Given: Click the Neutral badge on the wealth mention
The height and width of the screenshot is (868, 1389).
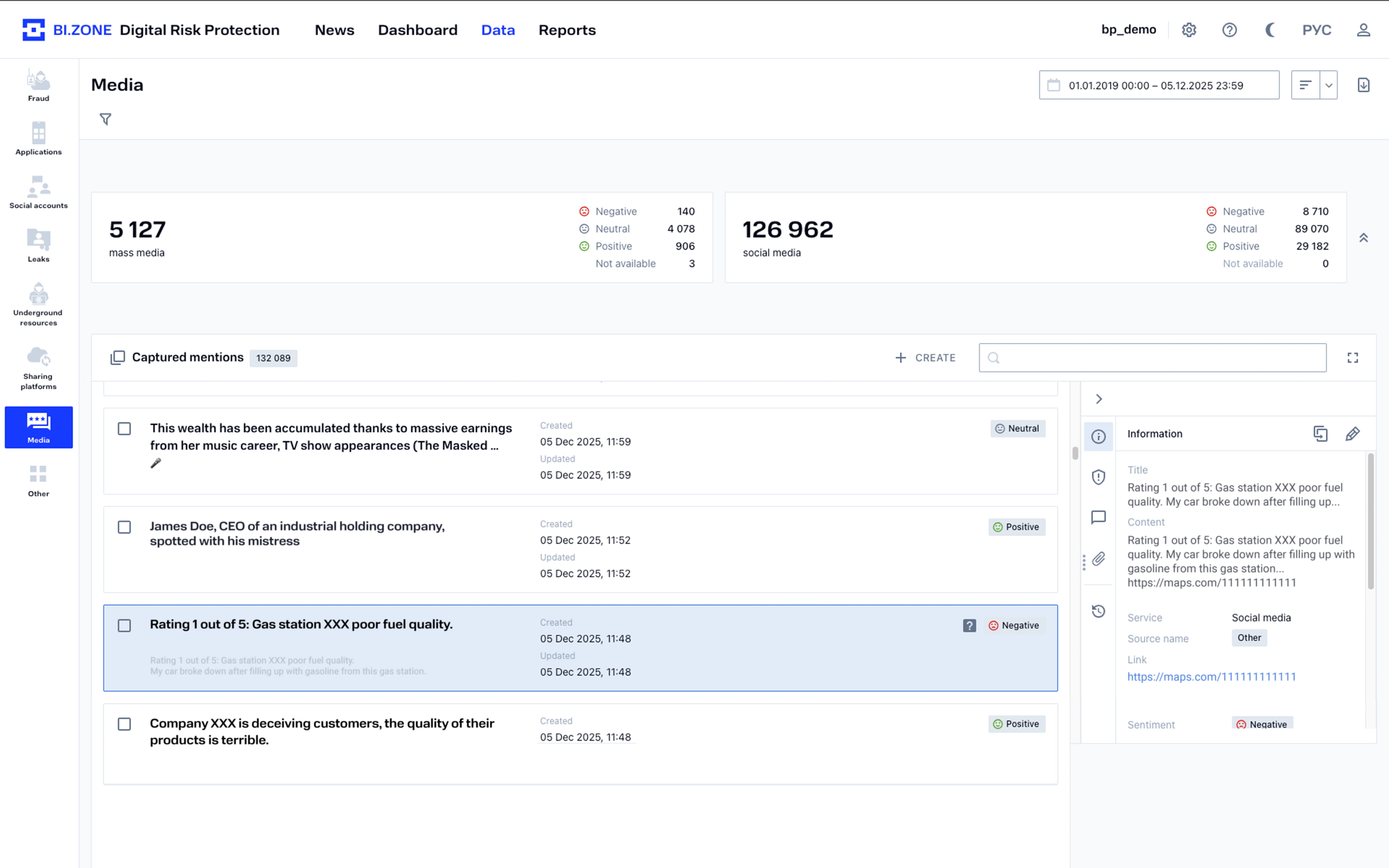Looking at the screenshot, I should [1017, 429].
